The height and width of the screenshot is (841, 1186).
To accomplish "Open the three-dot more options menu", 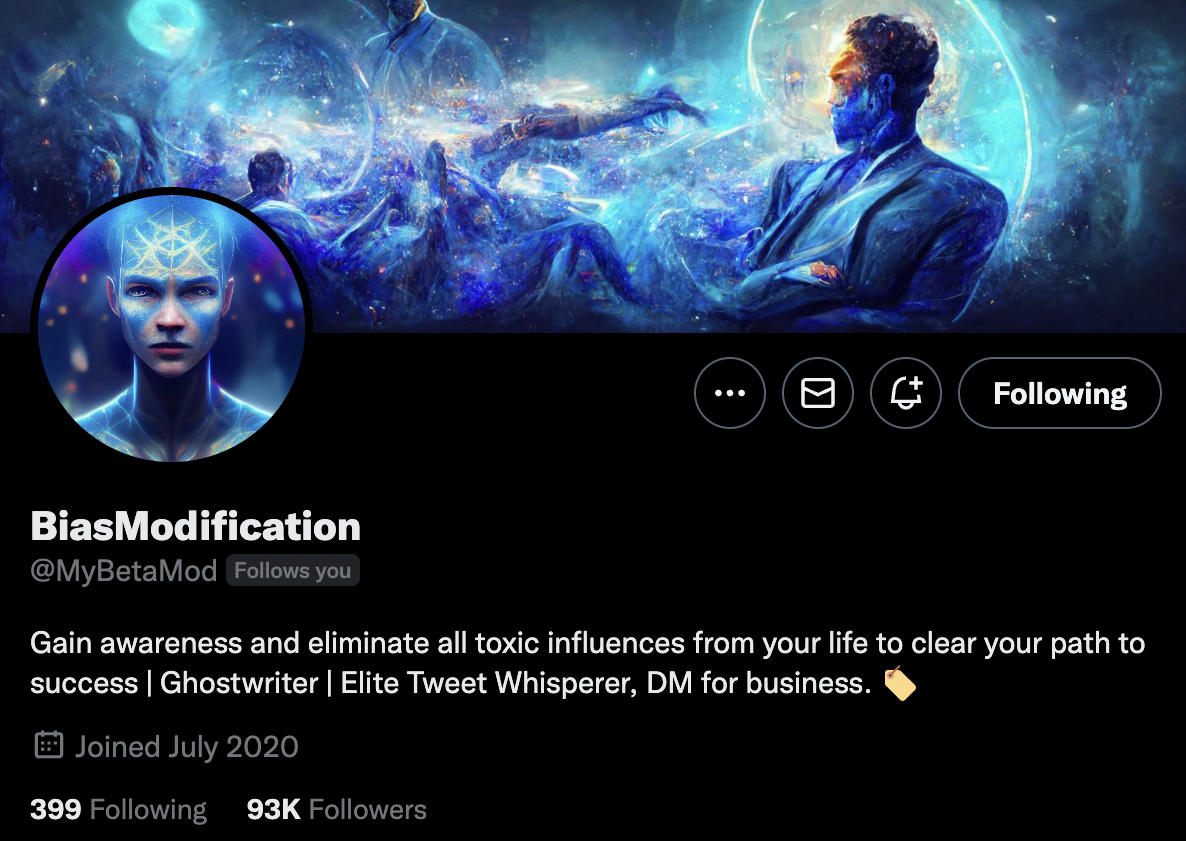I will point(730,393).
